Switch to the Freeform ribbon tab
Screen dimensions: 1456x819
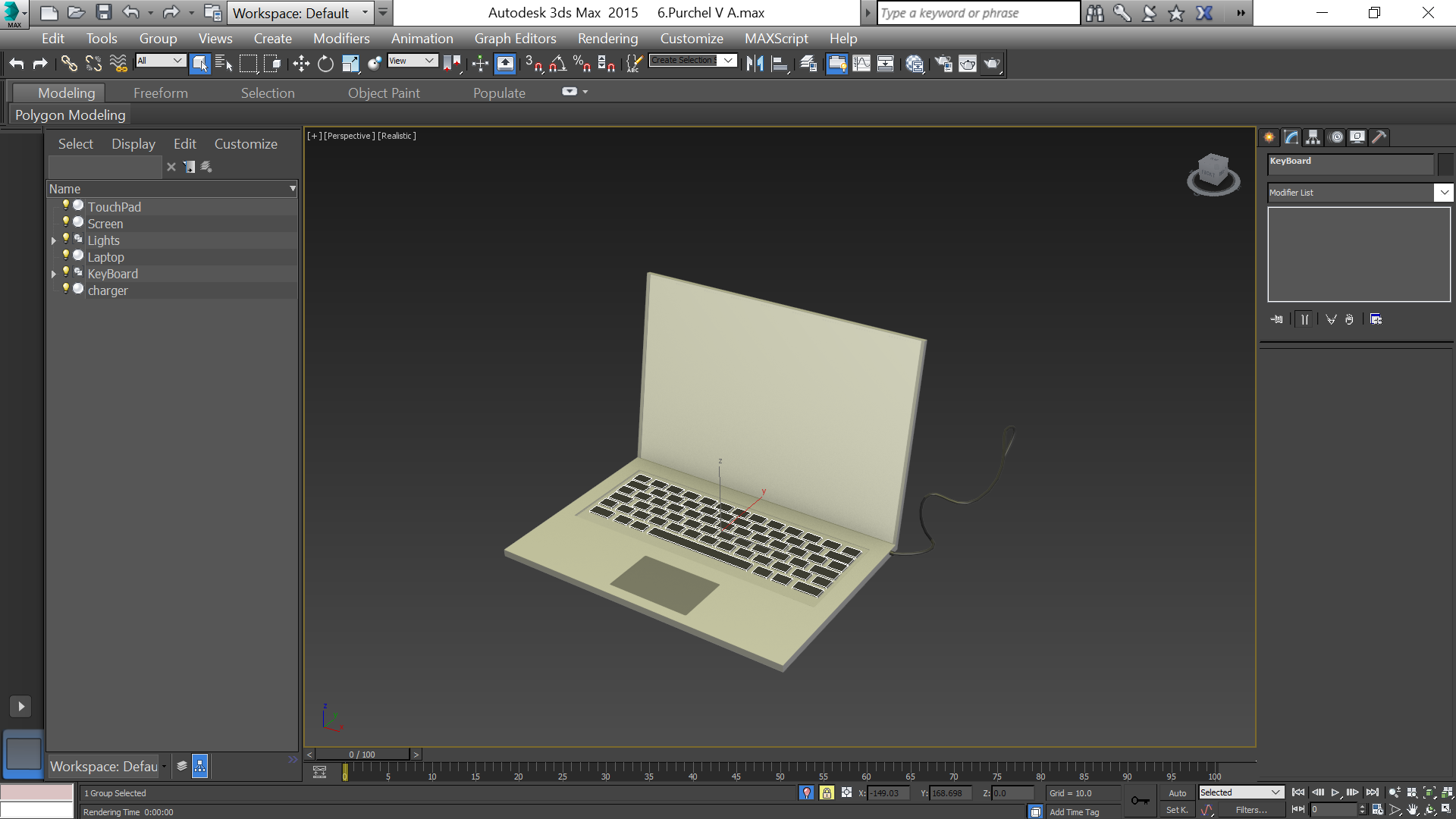(161, 93)
